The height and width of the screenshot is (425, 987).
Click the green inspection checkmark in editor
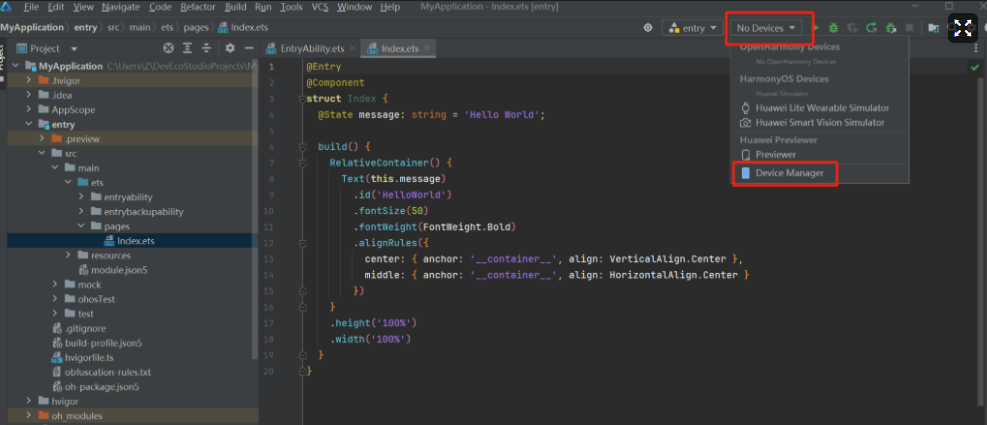[975, 67]
